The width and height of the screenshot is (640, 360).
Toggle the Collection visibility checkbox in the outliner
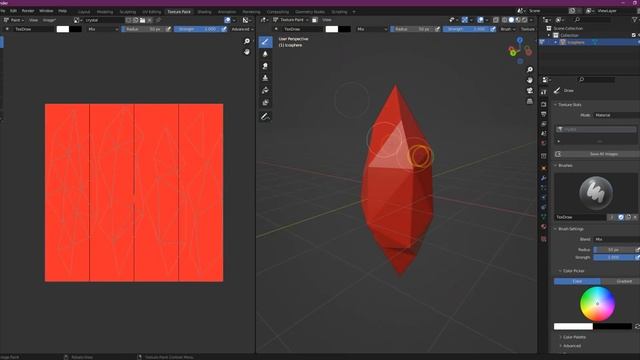tap(633, 36)
